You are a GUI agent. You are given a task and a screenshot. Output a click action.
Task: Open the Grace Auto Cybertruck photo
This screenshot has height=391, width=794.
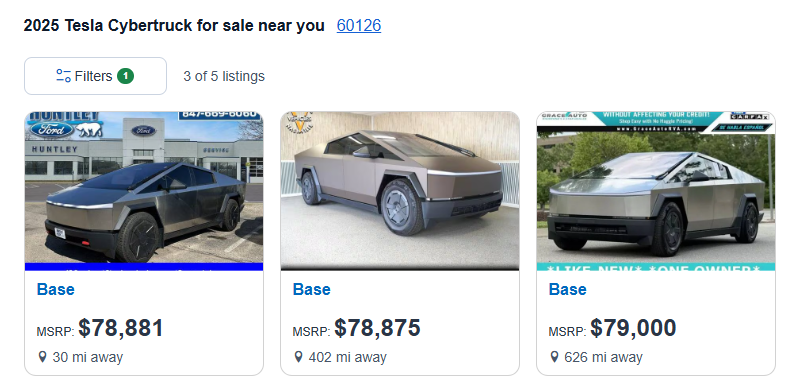[656, 191]
